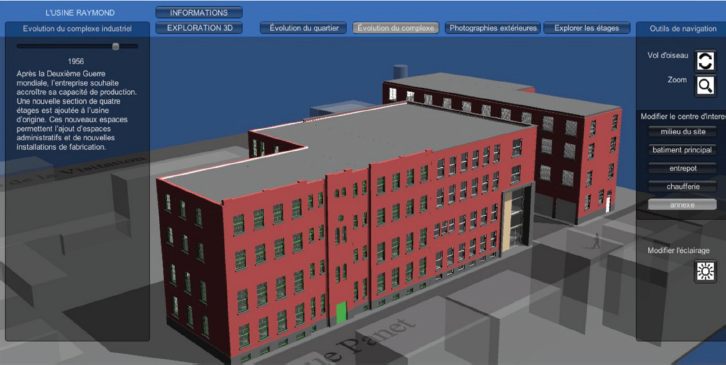The height and width of the screenshot is (365, 726).
Task: Activate the Zoom magnifier icon
Action: coord(705,86)
